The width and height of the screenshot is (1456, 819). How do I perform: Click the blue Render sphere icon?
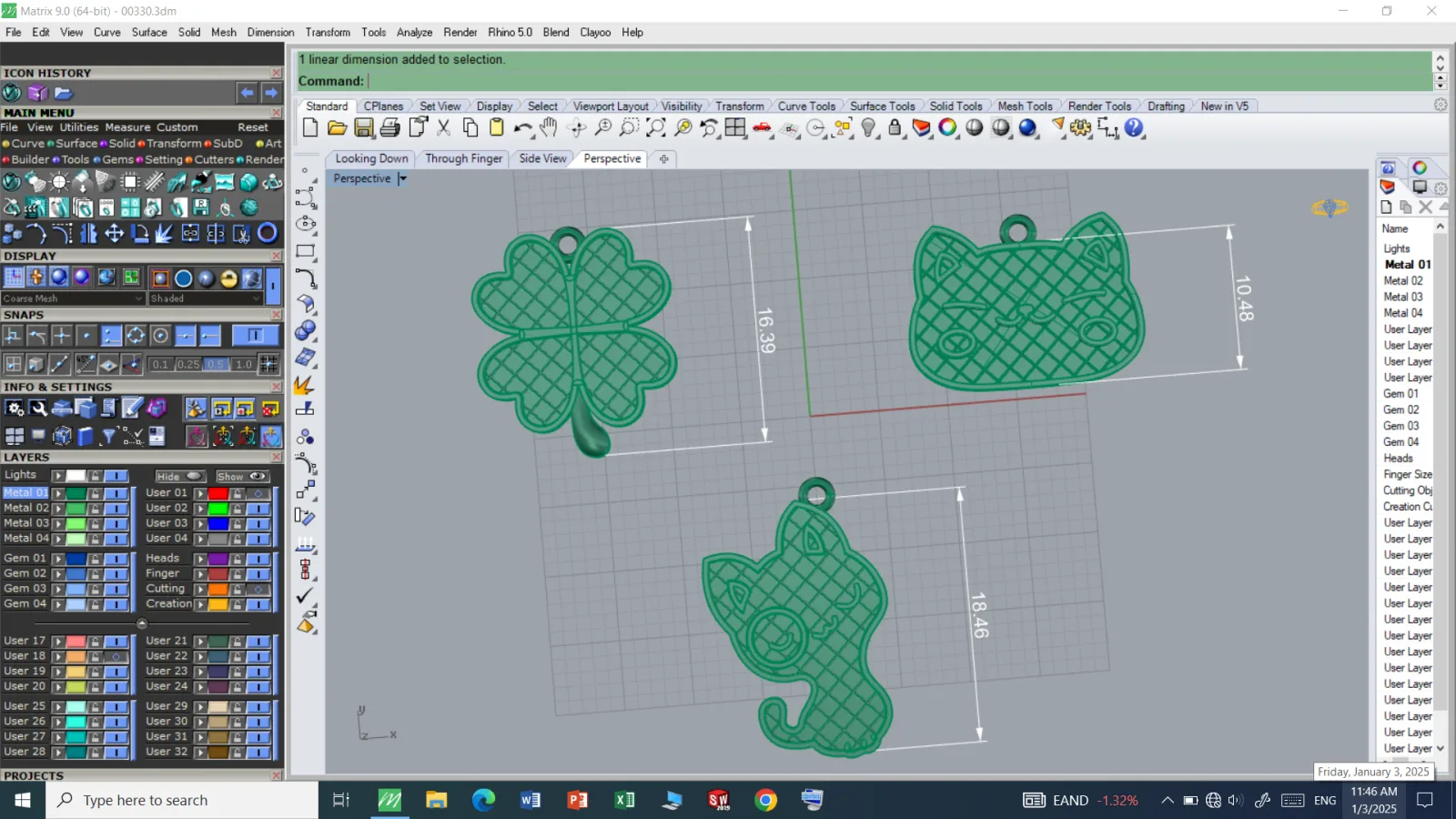(x=1028, y=128)
